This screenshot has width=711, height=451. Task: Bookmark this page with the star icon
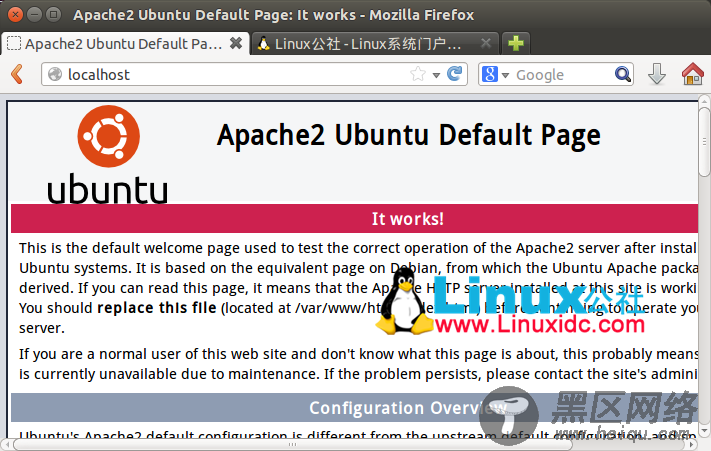click(x=418, y=73)
